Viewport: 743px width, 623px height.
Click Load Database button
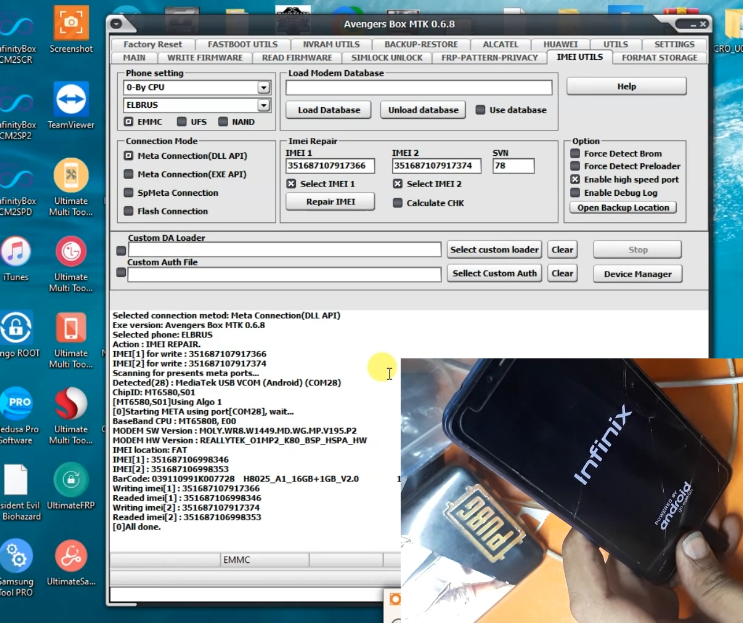tap(329, 110)
